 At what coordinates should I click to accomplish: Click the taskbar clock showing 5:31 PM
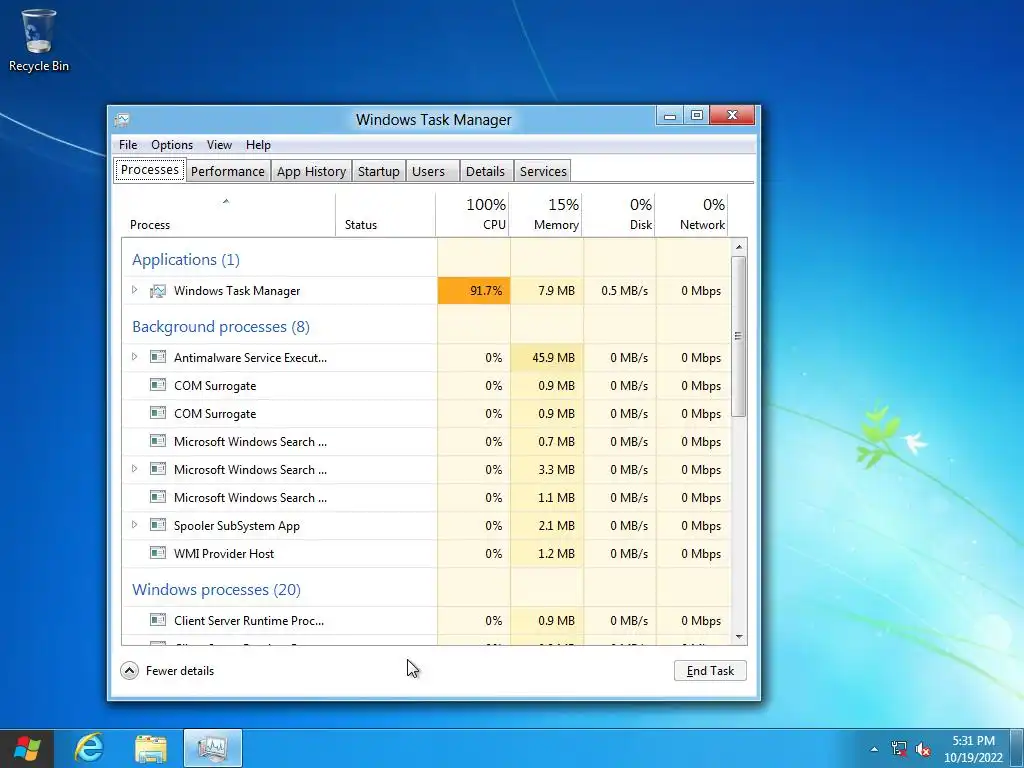973,749
